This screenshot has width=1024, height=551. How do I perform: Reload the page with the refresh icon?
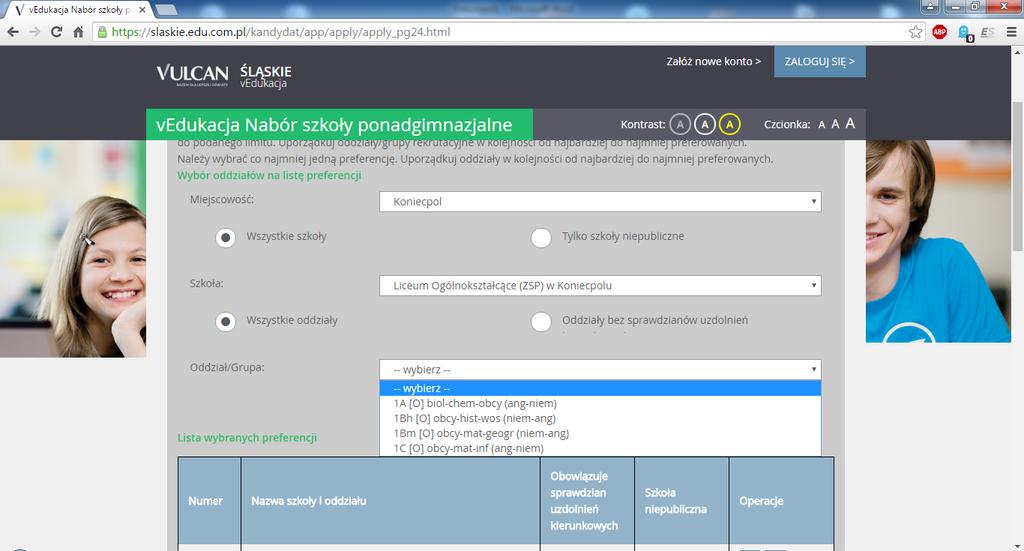[x=57, y=32]
